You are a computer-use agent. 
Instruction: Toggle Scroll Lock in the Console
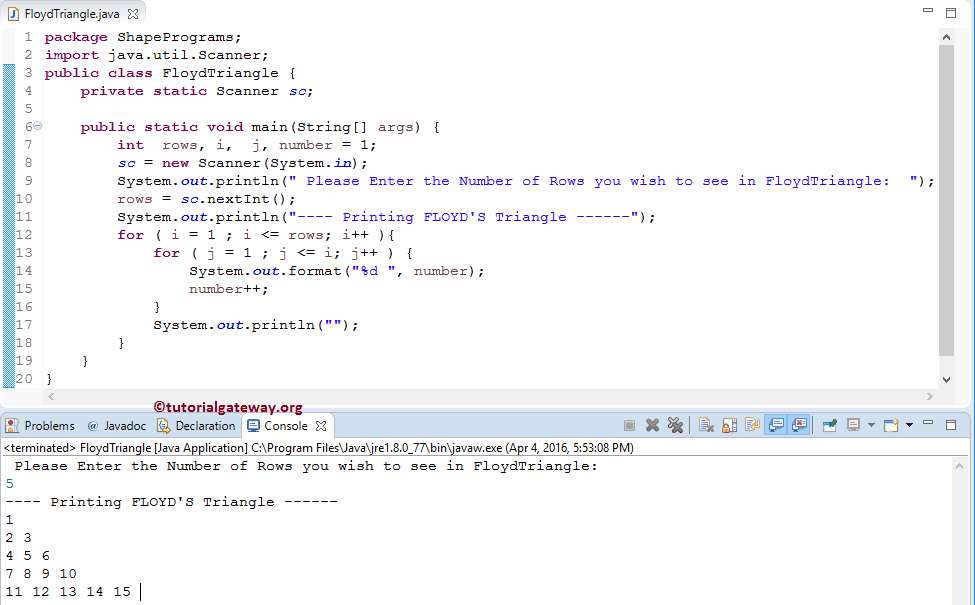[x=727, y=425]
